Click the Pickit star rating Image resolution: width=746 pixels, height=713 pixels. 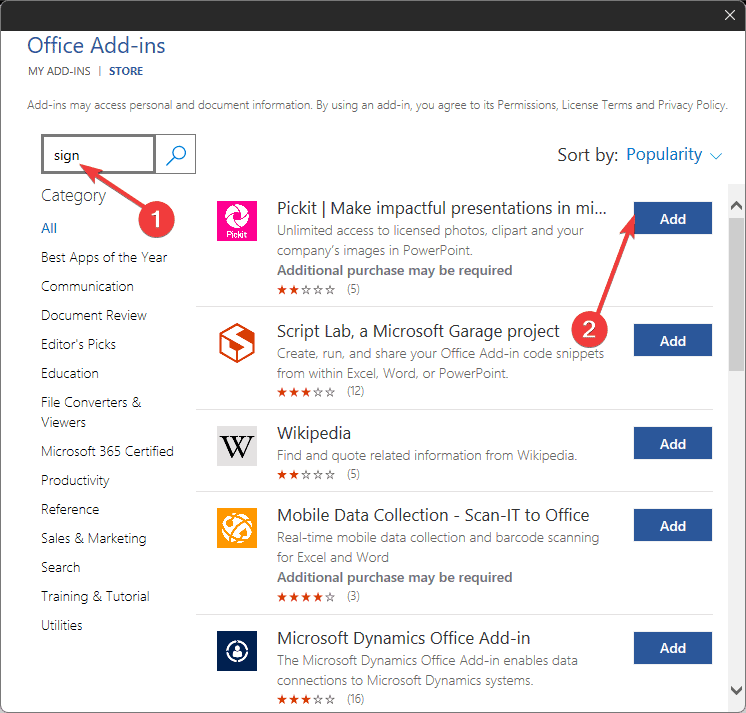click(x=306, y=290)
